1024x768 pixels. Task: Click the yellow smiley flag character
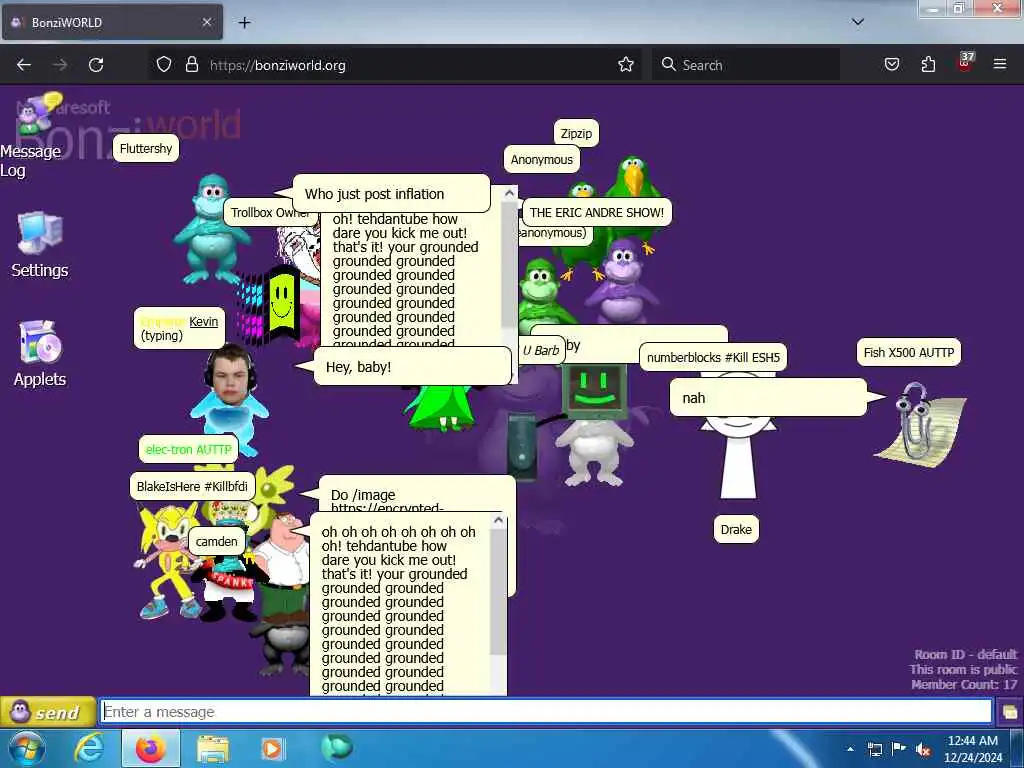(282, 302)
